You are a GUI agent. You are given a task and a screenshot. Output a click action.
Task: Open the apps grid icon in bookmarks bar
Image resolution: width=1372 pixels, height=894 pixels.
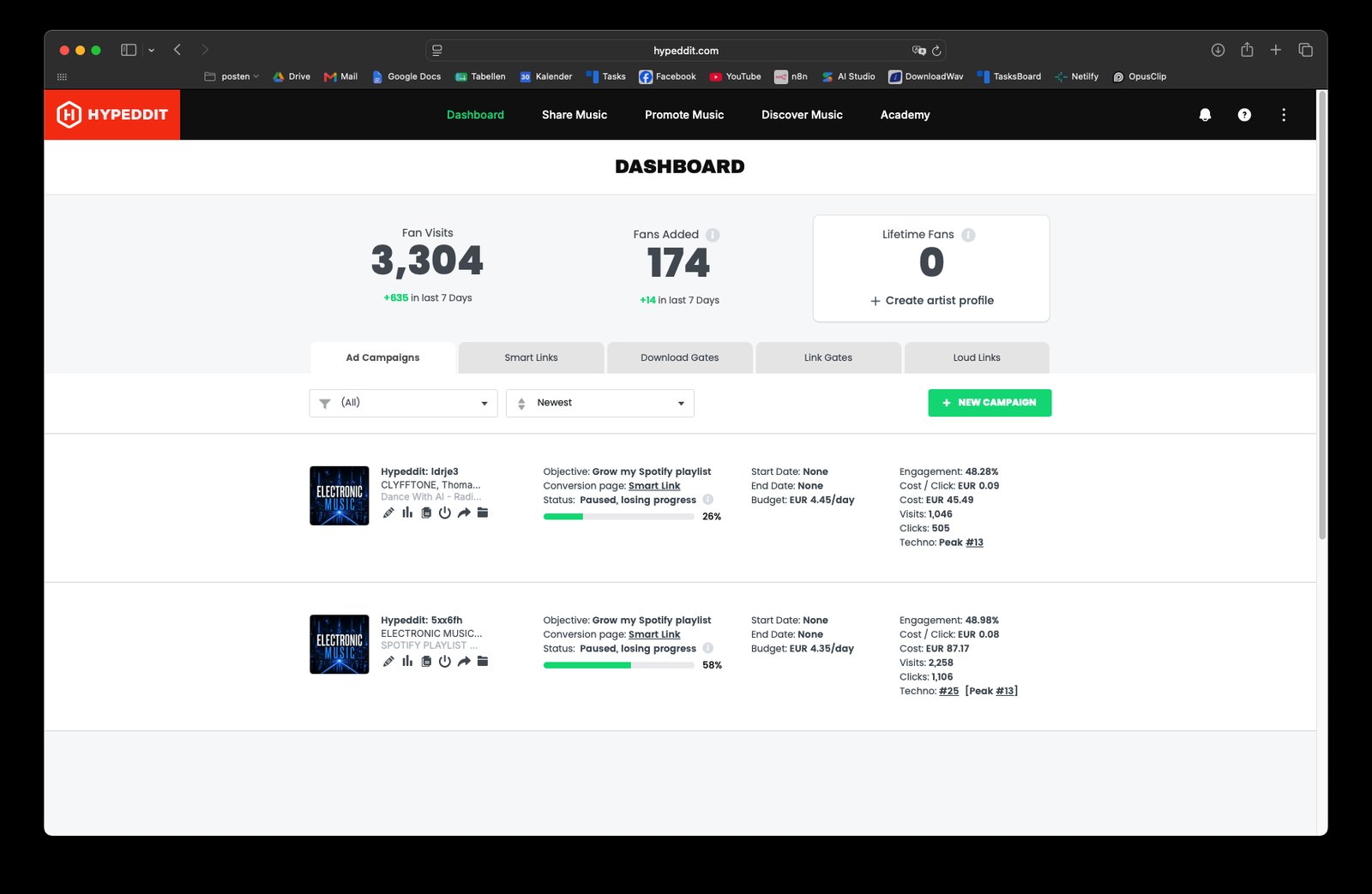point(62,76)
